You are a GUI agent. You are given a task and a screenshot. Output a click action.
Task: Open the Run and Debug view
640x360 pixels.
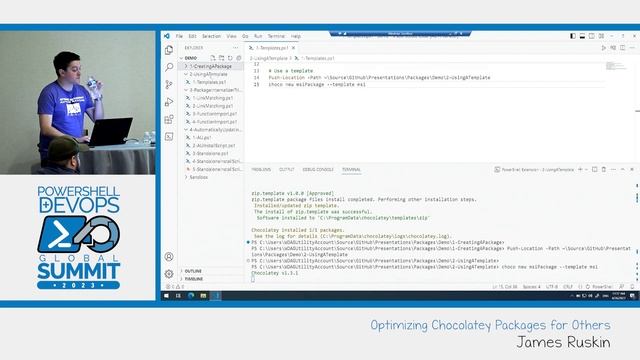[169, 102]
